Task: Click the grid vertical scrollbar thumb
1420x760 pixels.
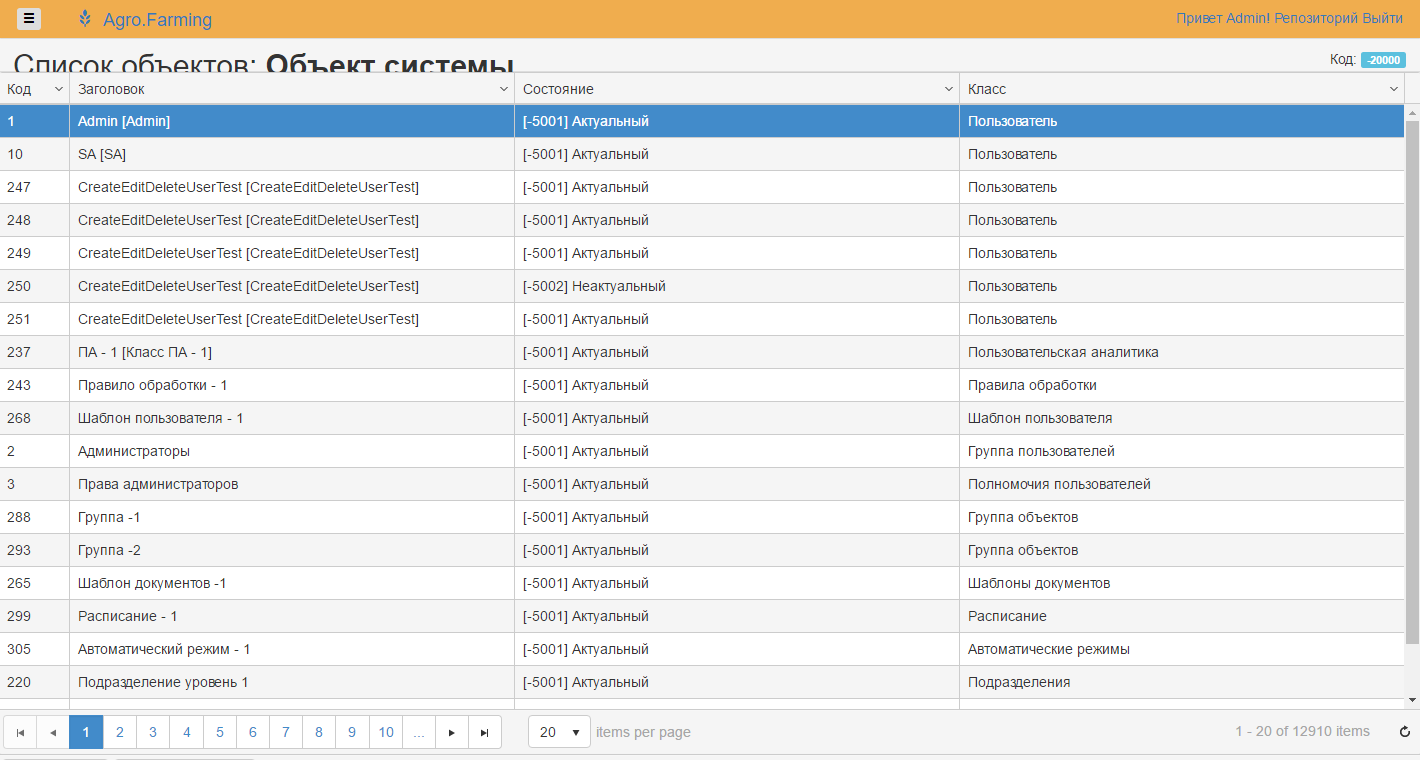Action: pos(1412,382)
